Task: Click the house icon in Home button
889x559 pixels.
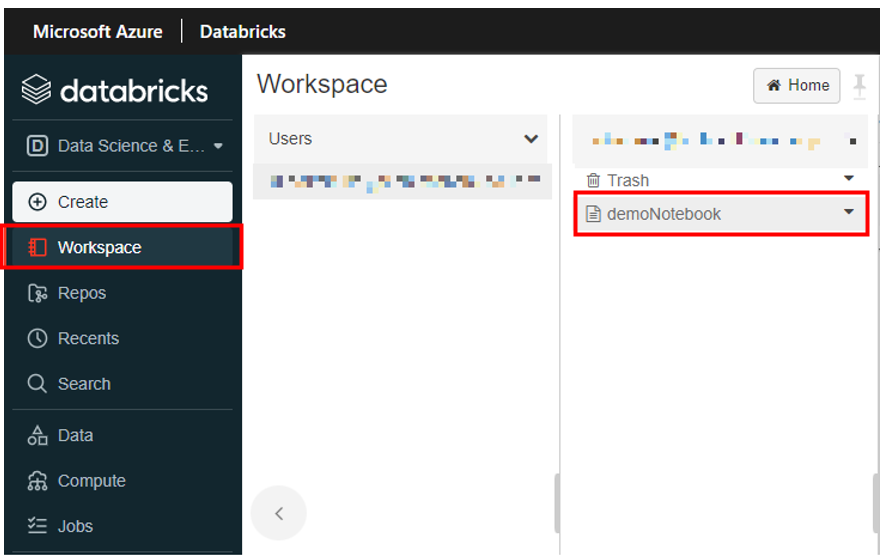Action: tap(773, 86)
